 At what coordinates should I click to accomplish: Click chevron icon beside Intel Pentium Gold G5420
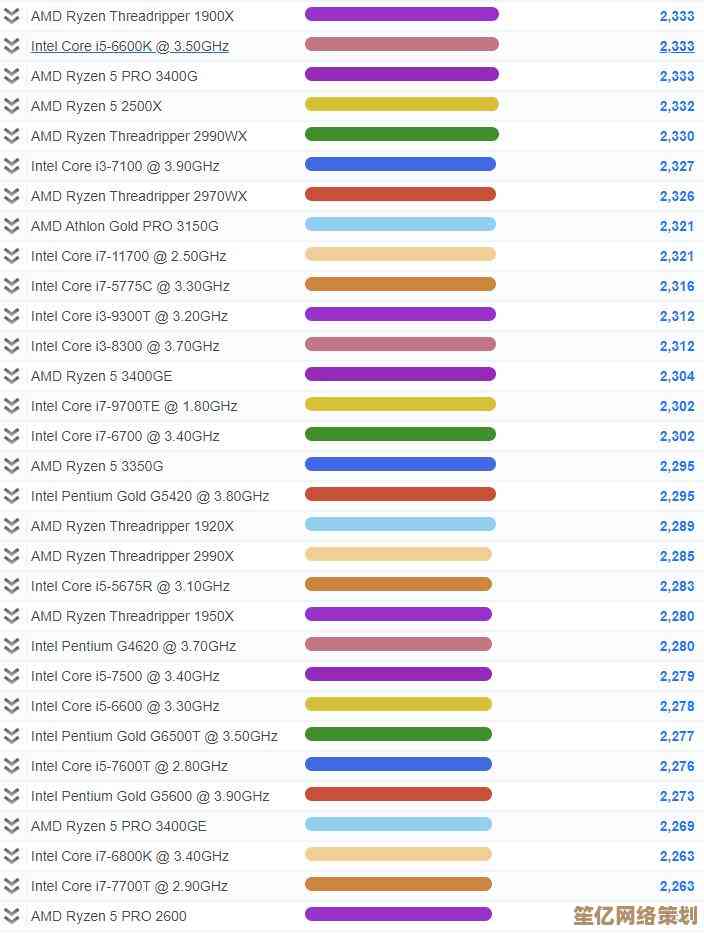pyautogui.click(x=12, y=496)
